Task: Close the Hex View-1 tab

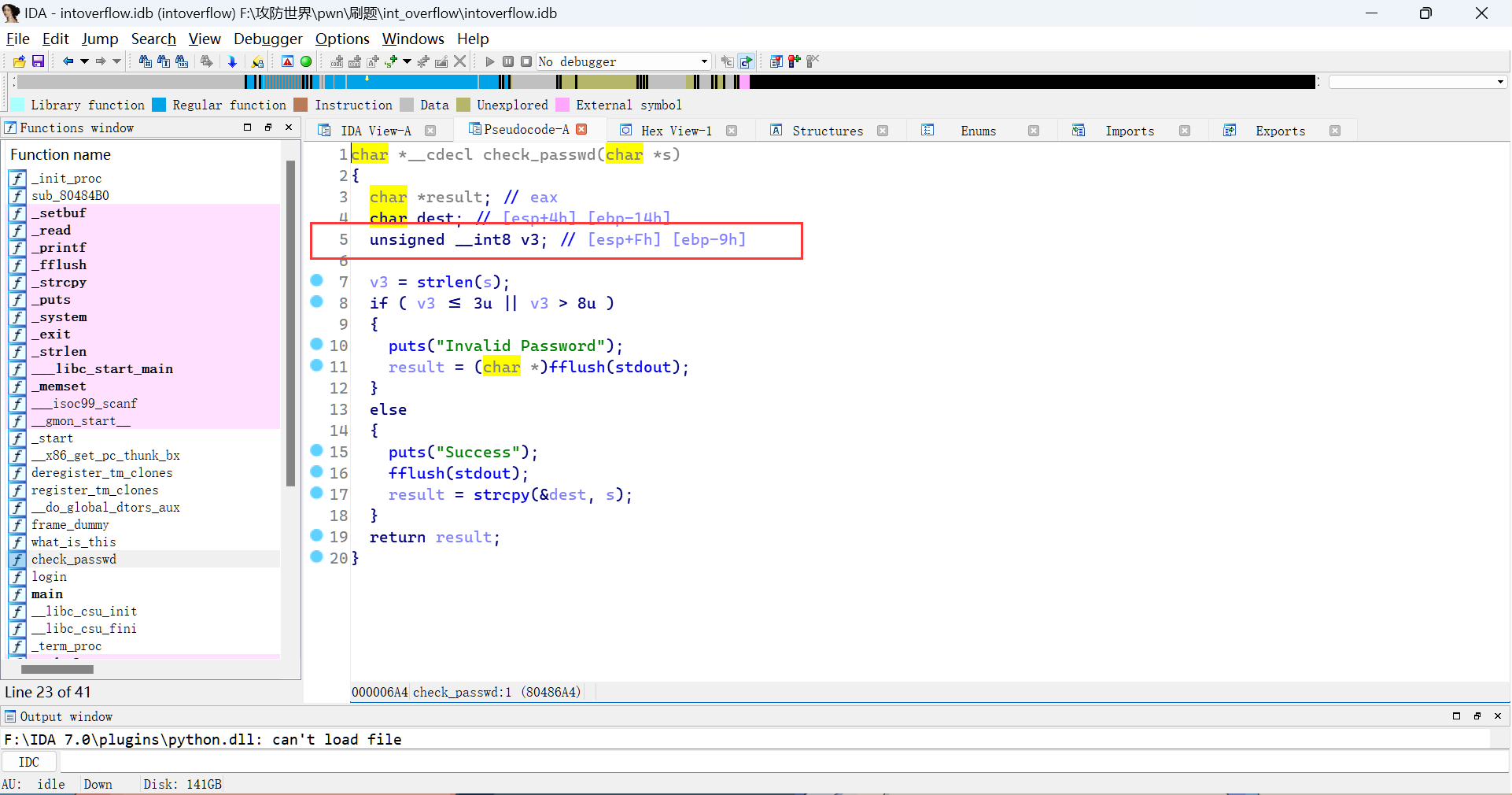Action: pyautogui.click(x=732, y=131)
